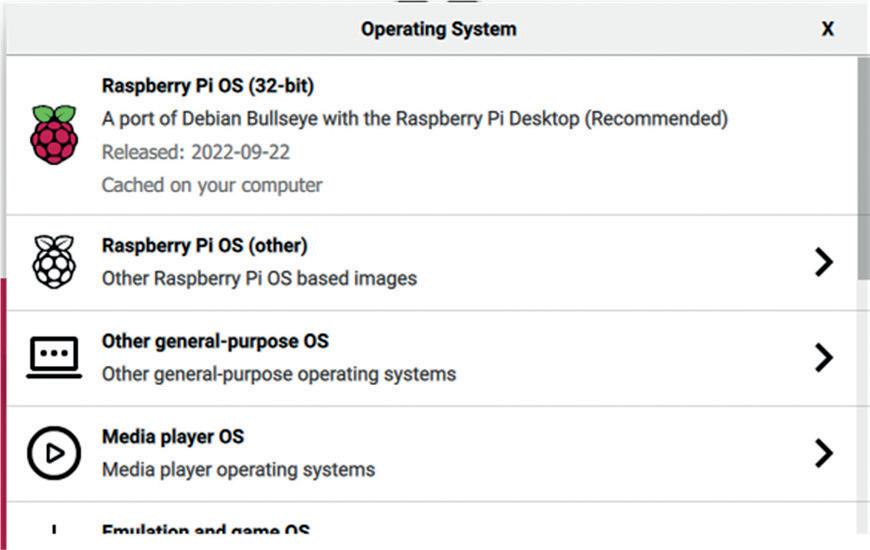
Task: Expand the Raspberry Pi OS (other) chevron
Action: pos(823,262)
